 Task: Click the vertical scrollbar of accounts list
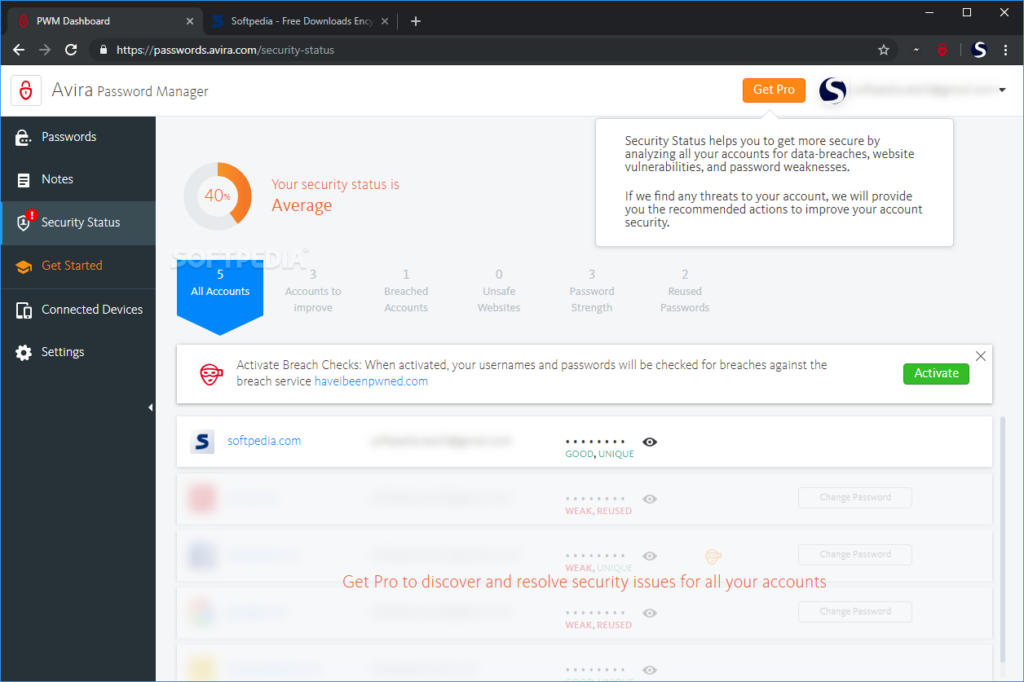coord(1002,539)
